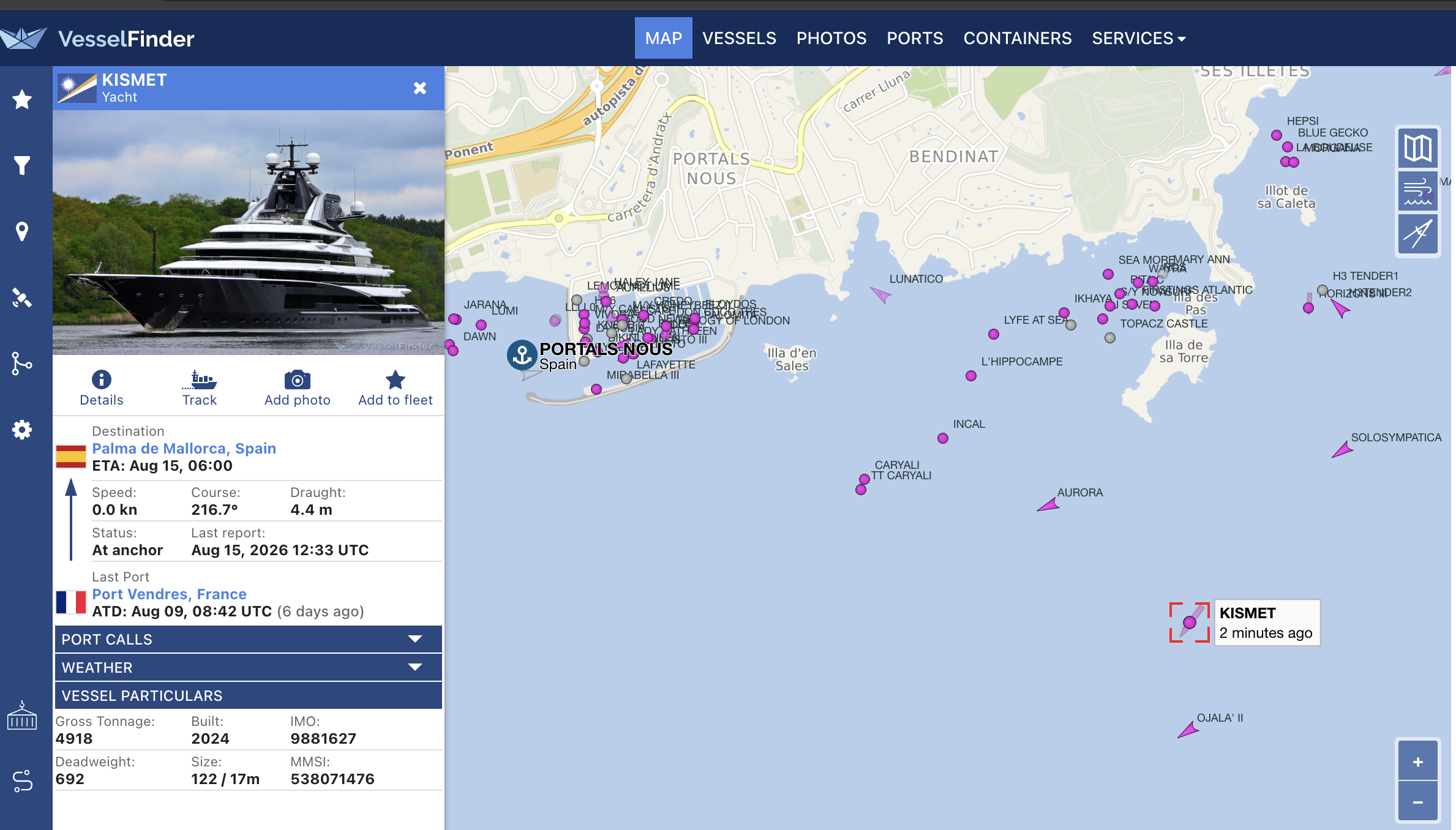
Task: Toggle the weather wind overlay button
Action: click(x=1418, y=191)
